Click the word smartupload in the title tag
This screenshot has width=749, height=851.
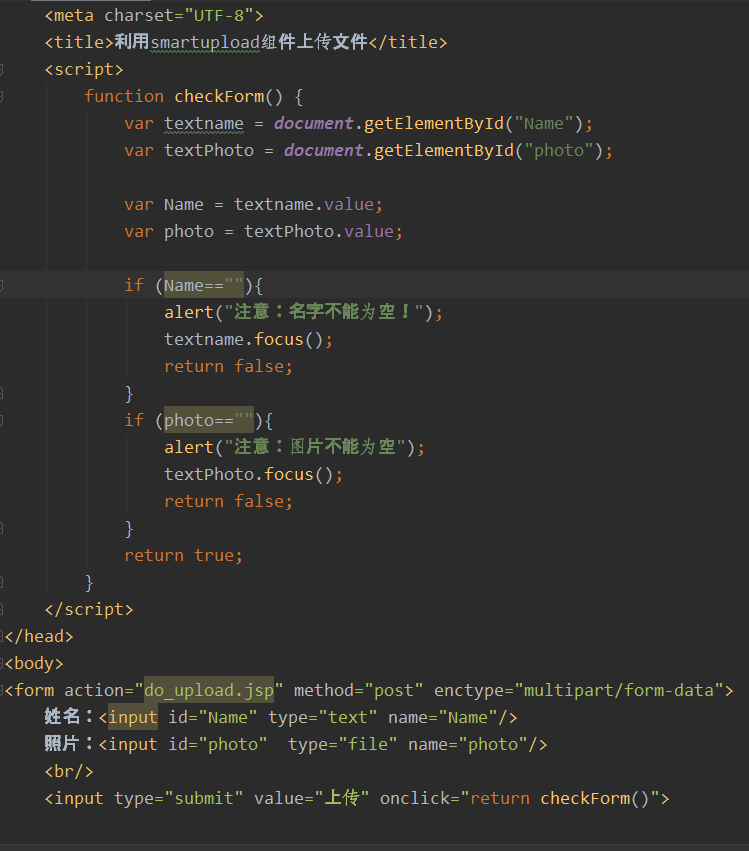(205, 42)
